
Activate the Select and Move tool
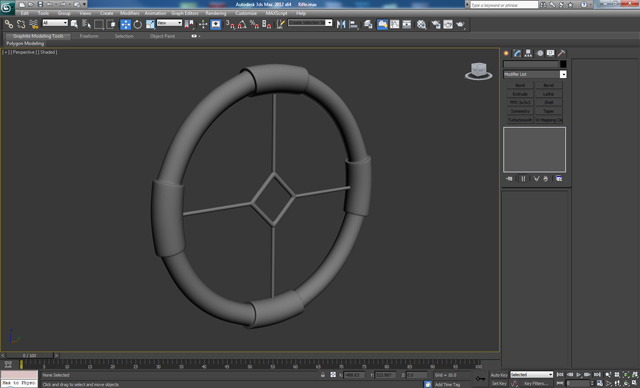pyautogui.click(x=126, y=24)
